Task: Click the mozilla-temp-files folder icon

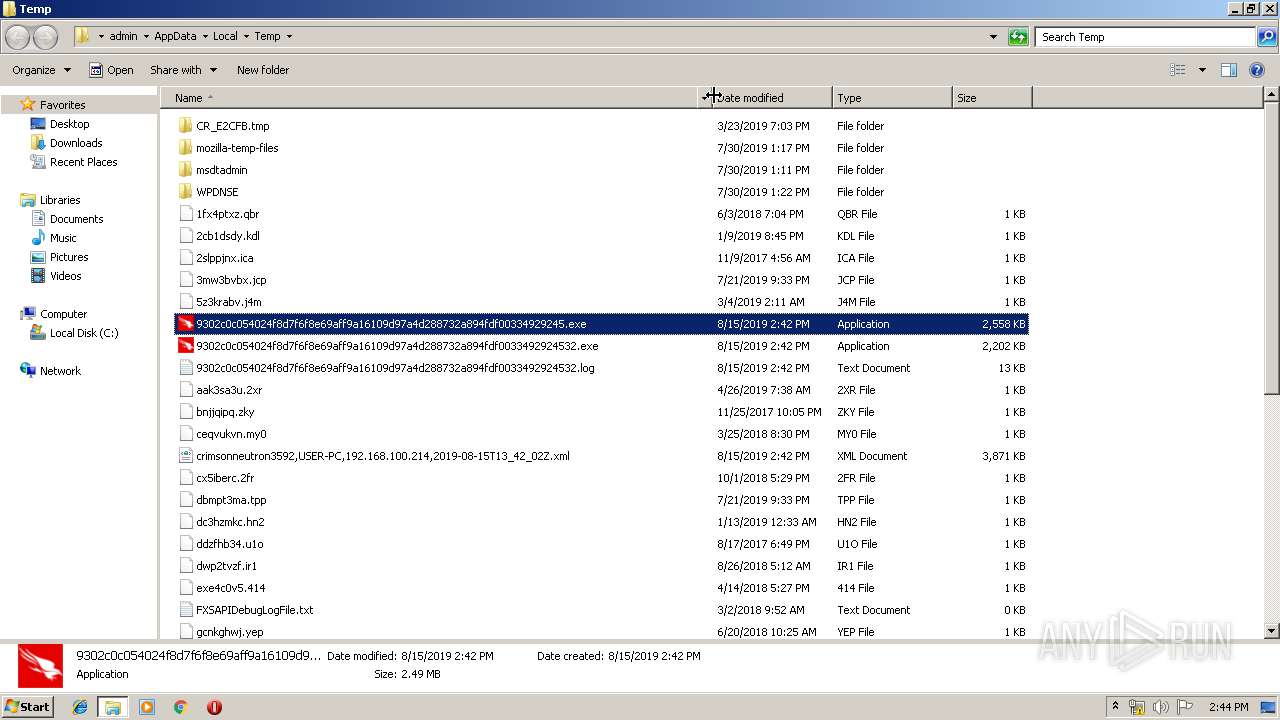Action: pyautogui.click(x=185, y=148)
